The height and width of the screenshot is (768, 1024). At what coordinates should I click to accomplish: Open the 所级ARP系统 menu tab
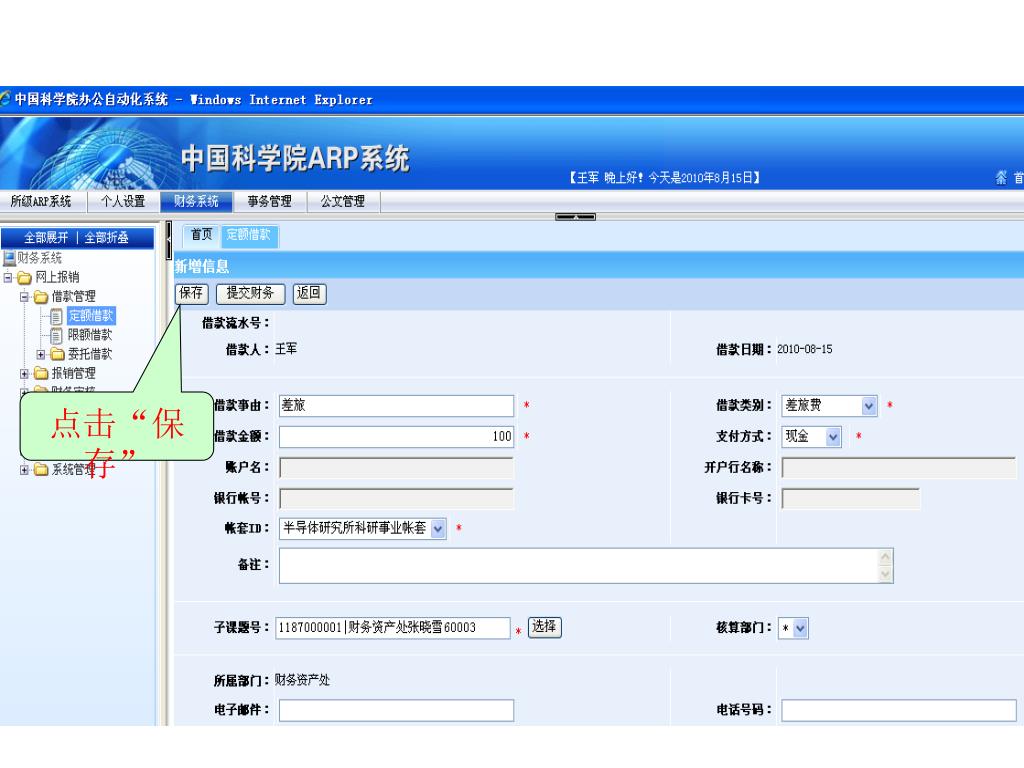pyautogui.click(x=41, y=201)
